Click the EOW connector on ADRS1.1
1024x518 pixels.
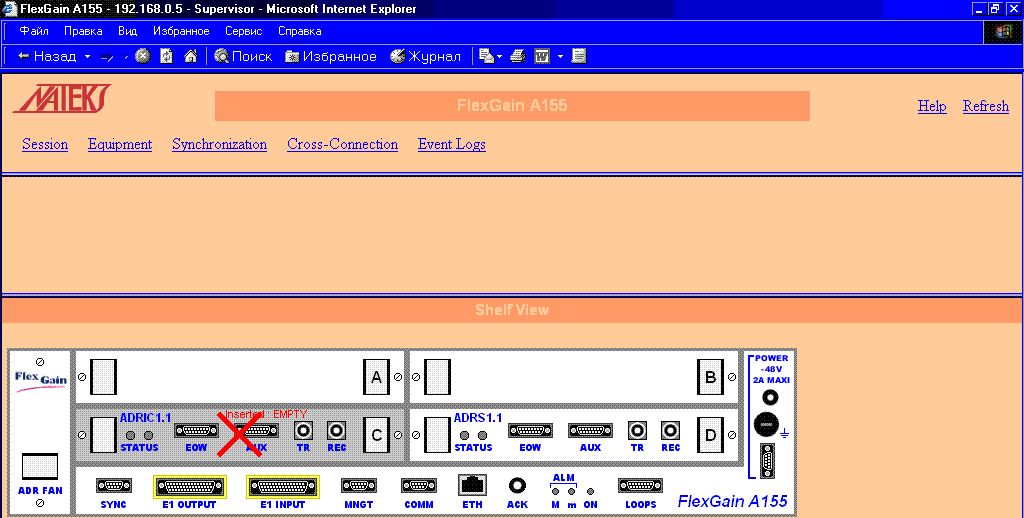point(530,430)
